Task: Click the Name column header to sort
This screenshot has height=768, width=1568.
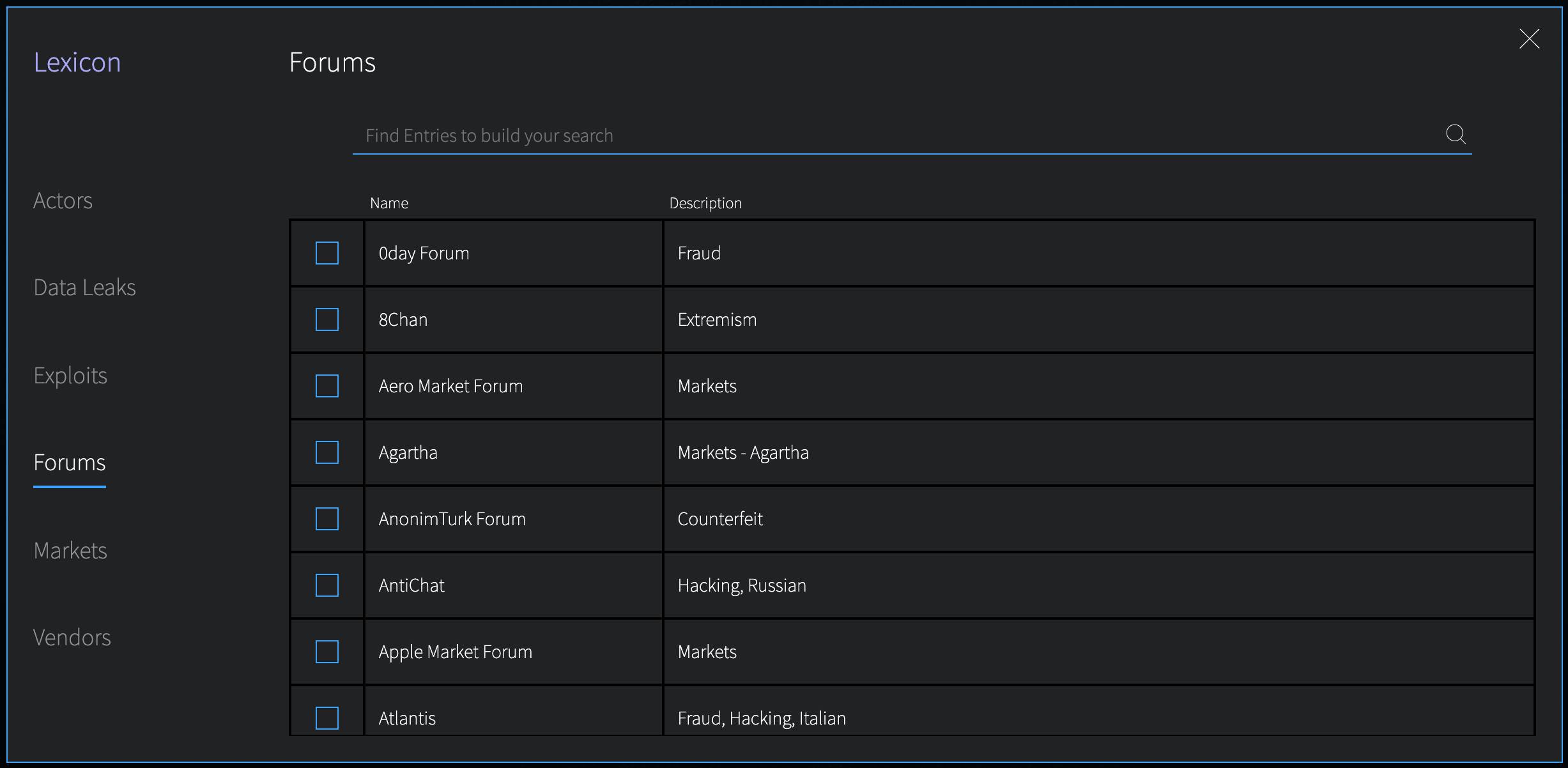Action: (391, 202)
